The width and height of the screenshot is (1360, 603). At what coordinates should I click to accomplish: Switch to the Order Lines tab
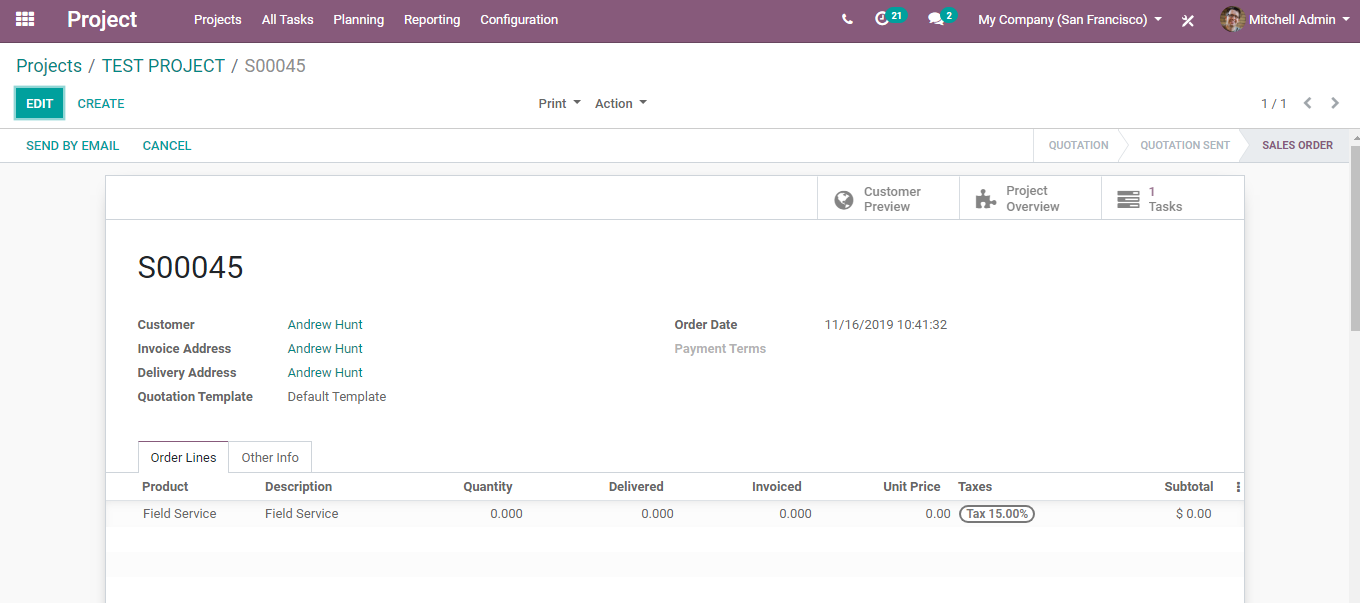pyautogui.click(x=183, y=457)
